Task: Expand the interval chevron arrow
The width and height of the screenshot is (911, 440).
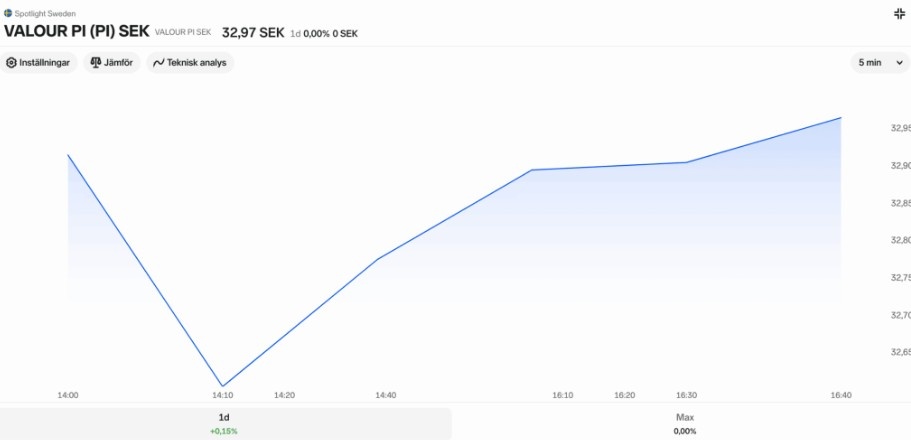Action: pyautogui.click(x=900, y=63)
